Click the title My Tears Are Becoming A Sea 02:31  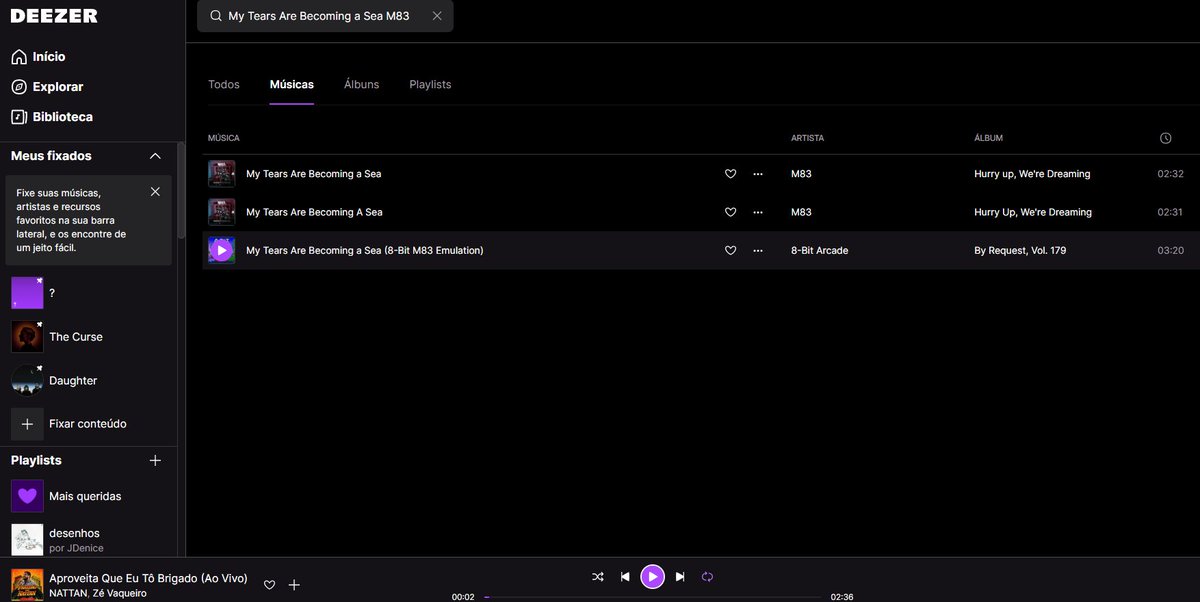pyautogui.click(x=314, y=212)
